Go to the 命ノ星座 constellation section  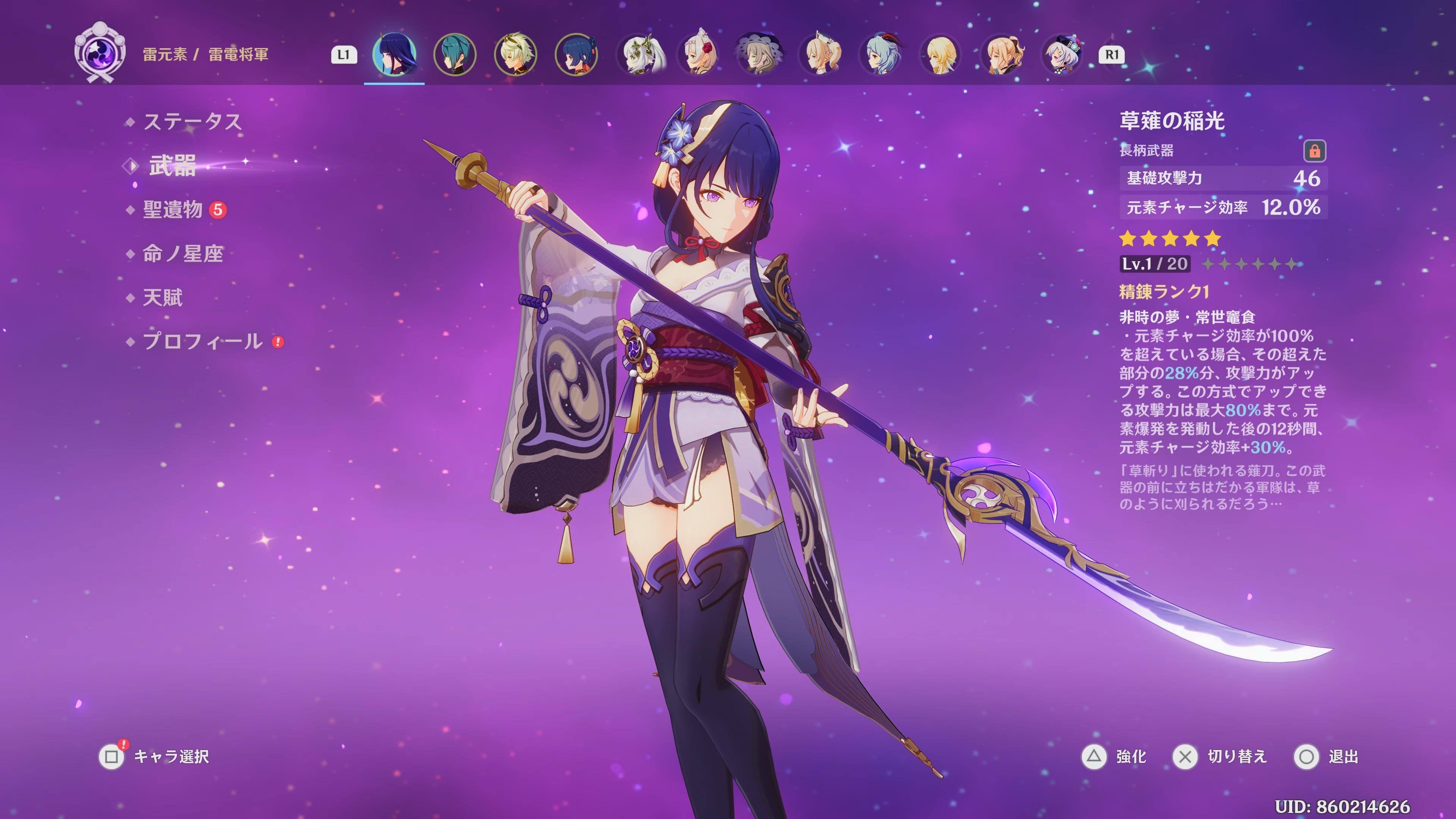tap(182, 254)
